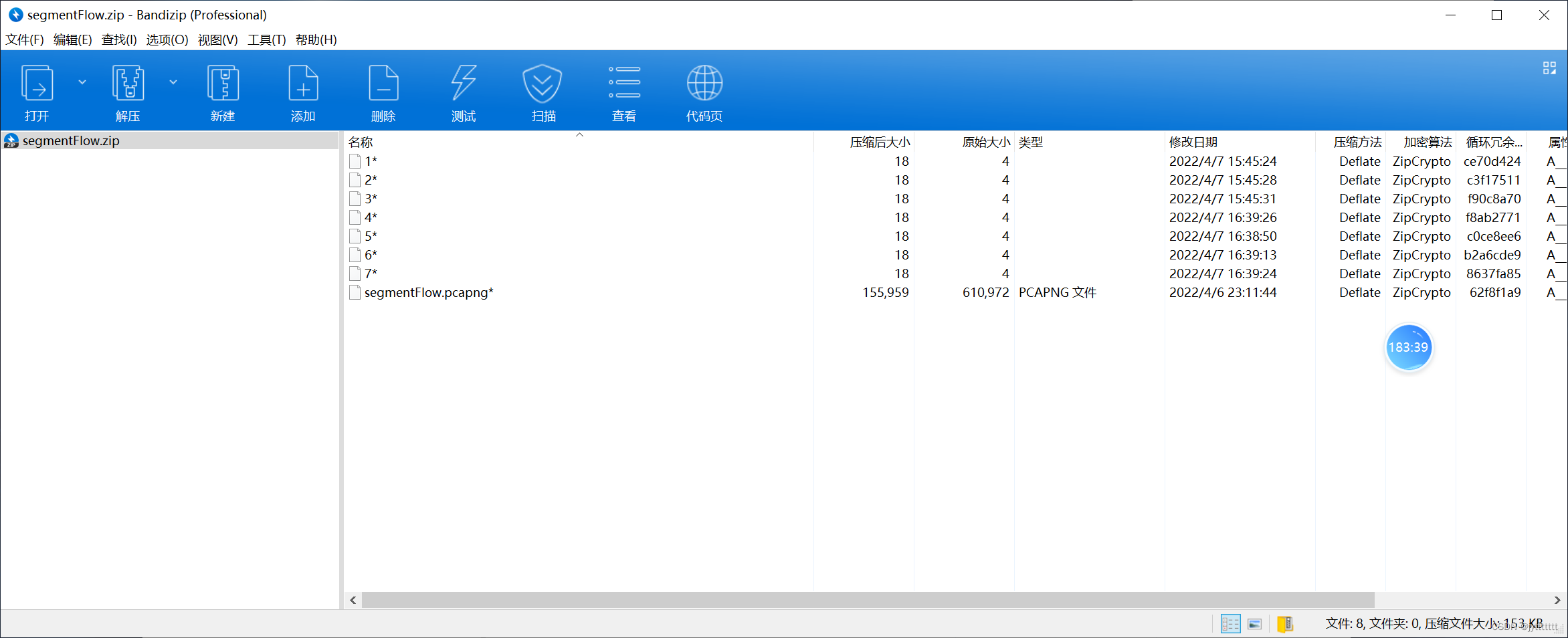Open an archive with the 打开 toolbar icon
The width and height of the screenshot is (1568, 638).
click(37, 92)
